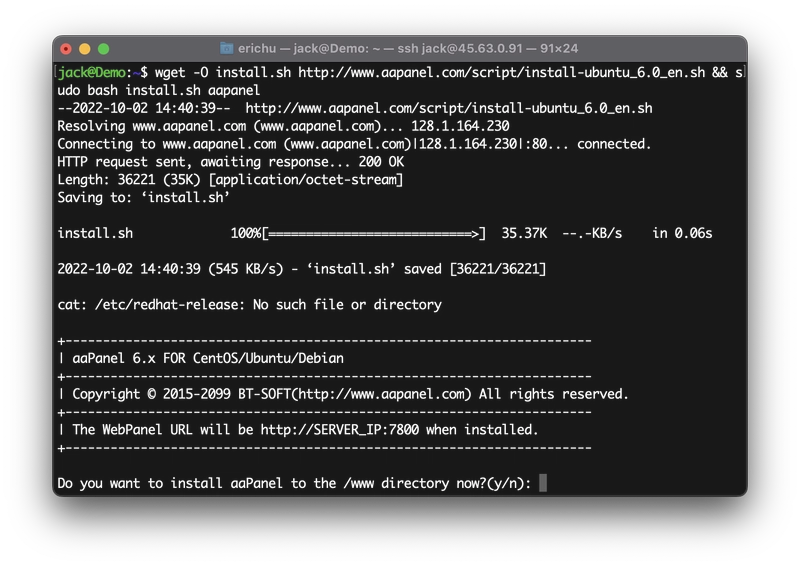Minimize the terminal with the yellow button

[85, 49]
